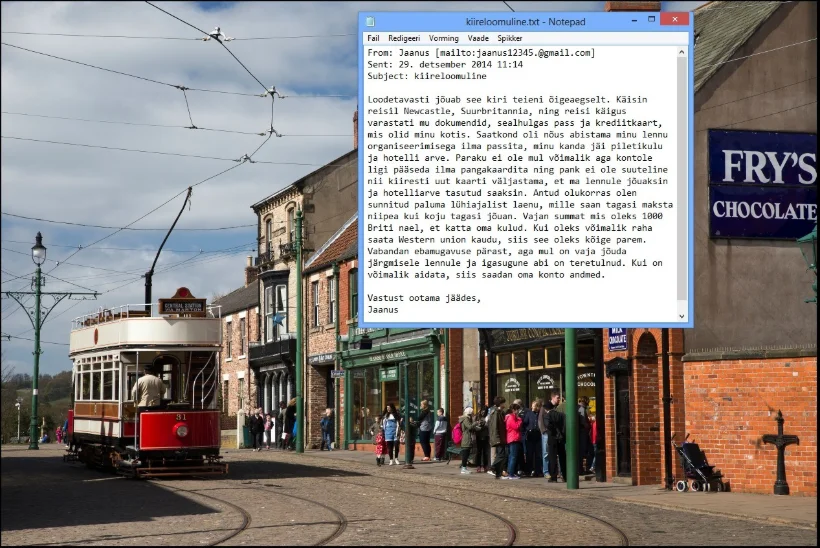
Task: Click the vertical scrollbar thumb in Notepad
Action: (681, 178)
